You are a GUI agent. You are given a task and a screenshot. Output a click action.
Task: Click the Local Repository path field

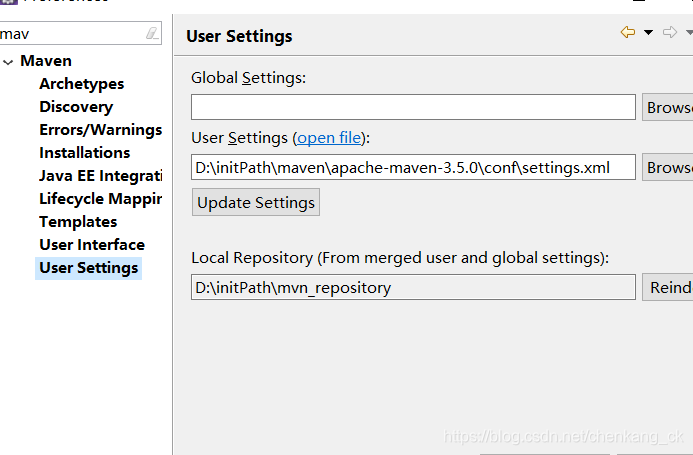coord(413,287)
